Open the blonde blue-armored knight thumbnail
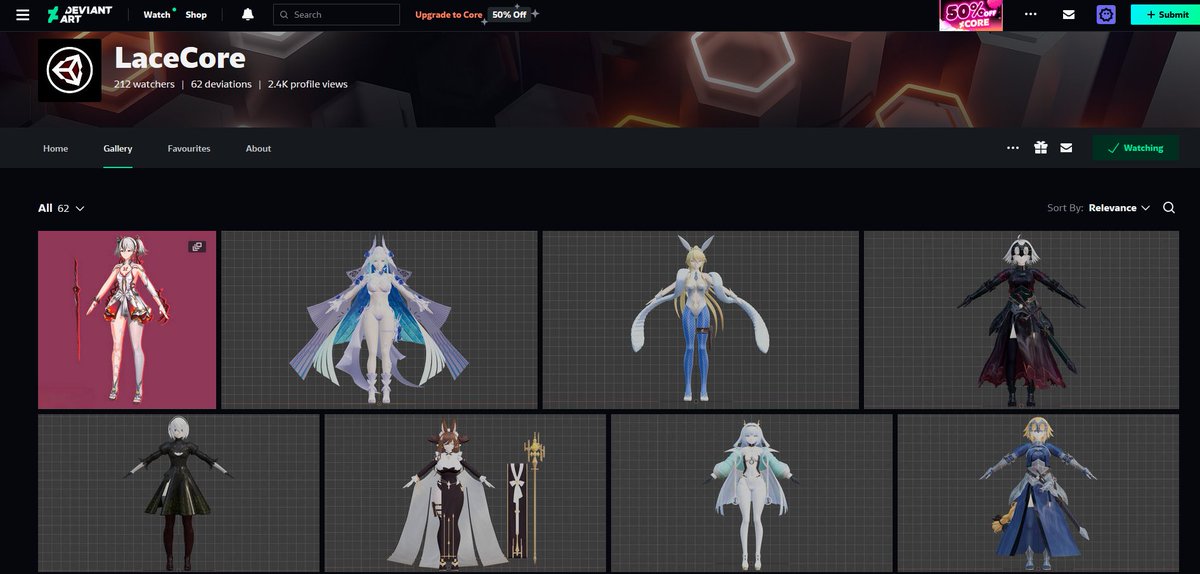 pyautogui.click(x=1039, y=493)
